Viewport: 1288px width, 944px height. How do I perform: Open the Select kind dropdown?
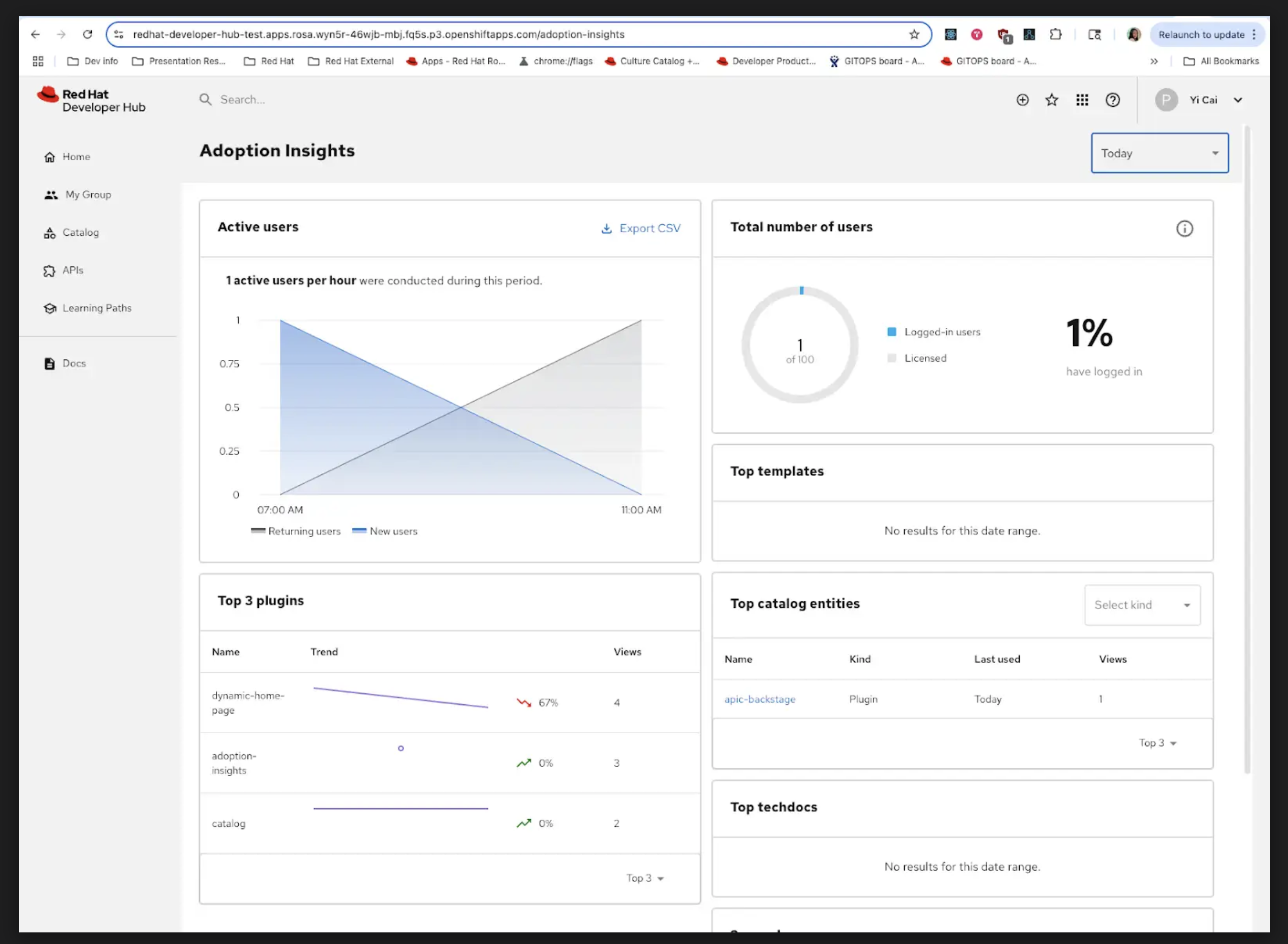pyautogui.click(x=1142, y=605)
